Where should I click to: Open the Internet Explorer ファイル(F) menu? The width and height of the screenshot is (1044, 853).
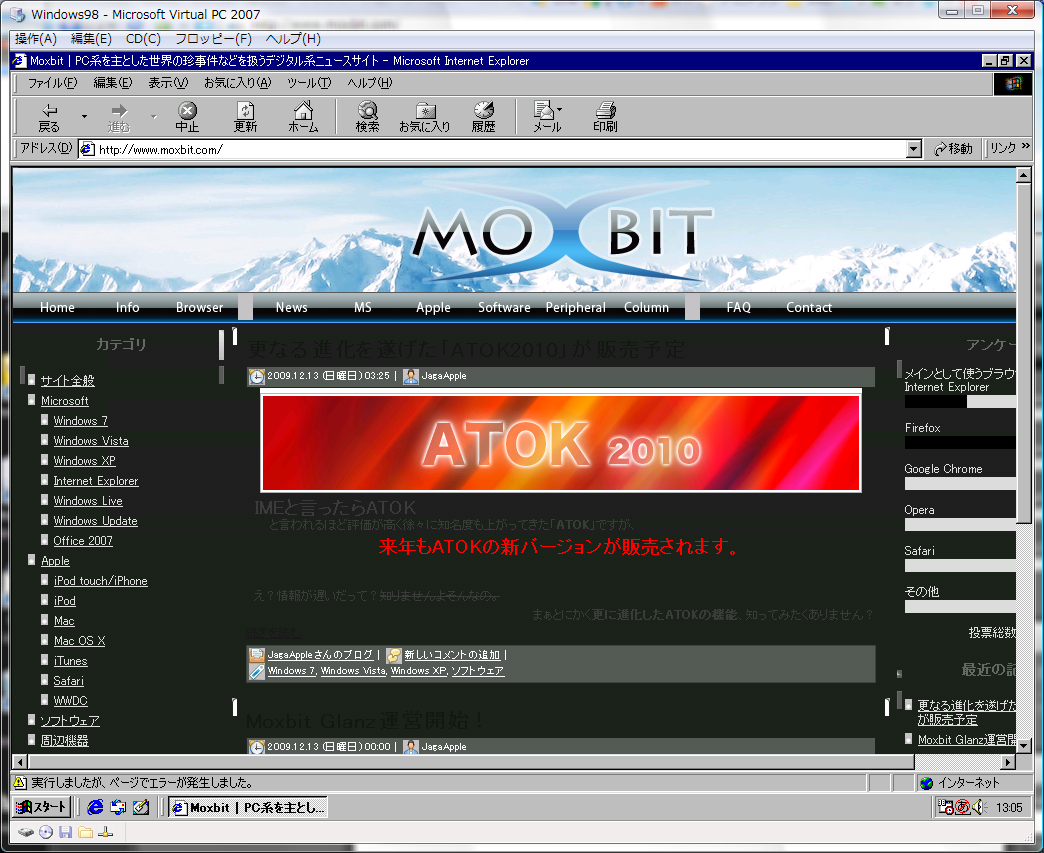[x=52, y=83]
